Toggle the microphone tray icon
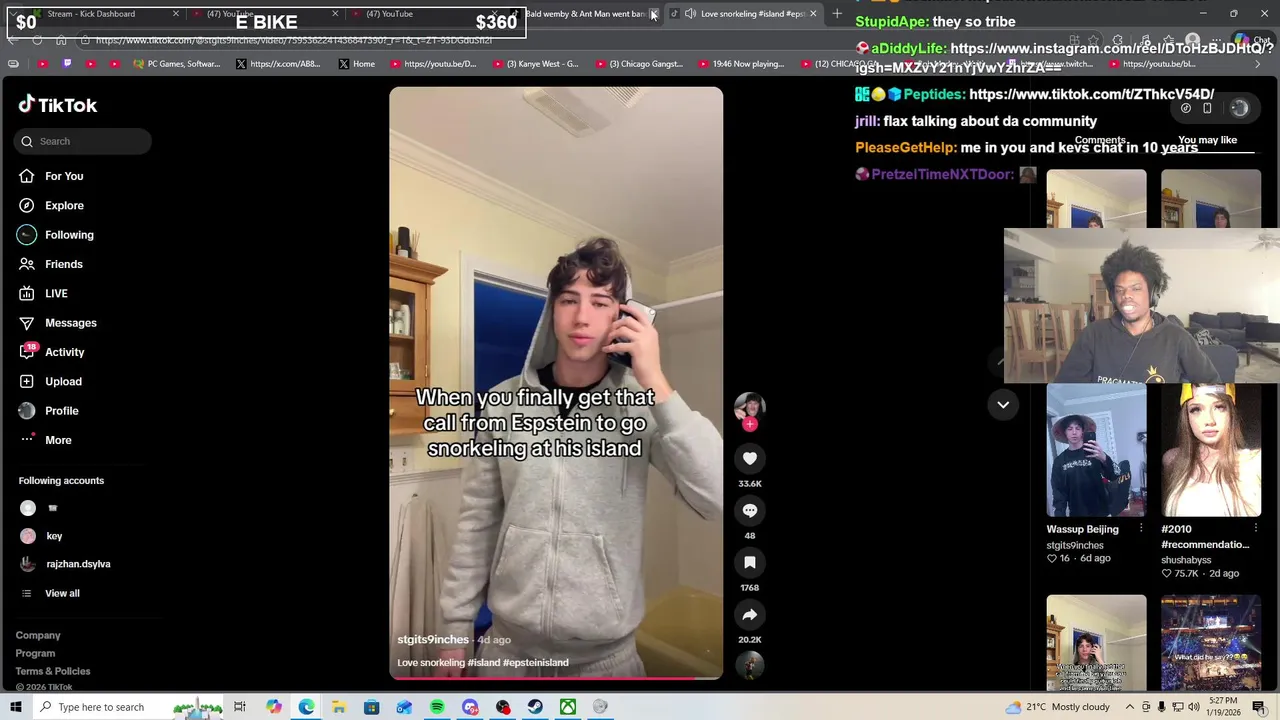This screenshot has height=720, width=1280. pyautogui.click(x=1162, y=707)
